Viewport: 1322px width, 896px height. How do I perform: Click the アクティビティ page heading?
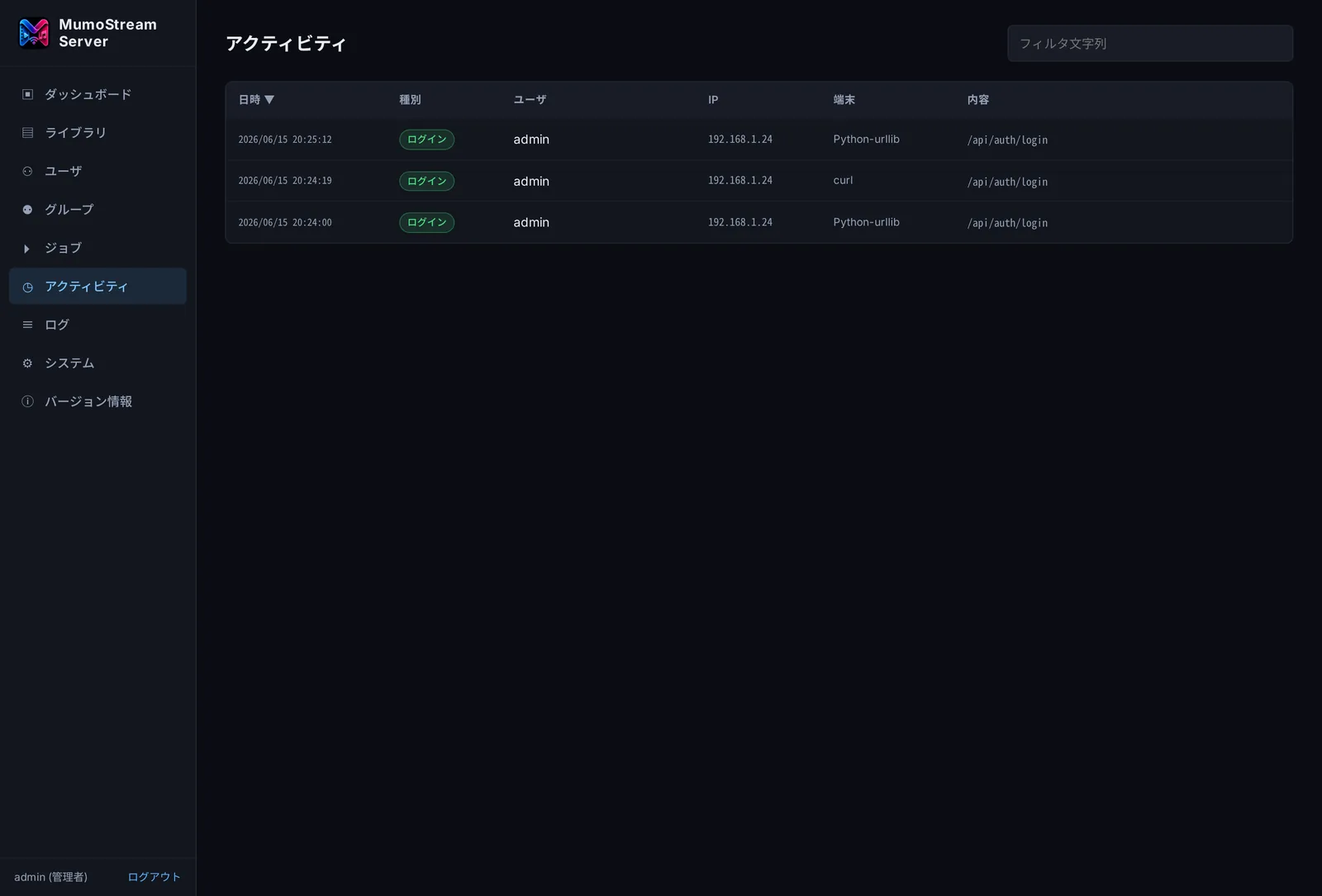[x=286, y=44]
